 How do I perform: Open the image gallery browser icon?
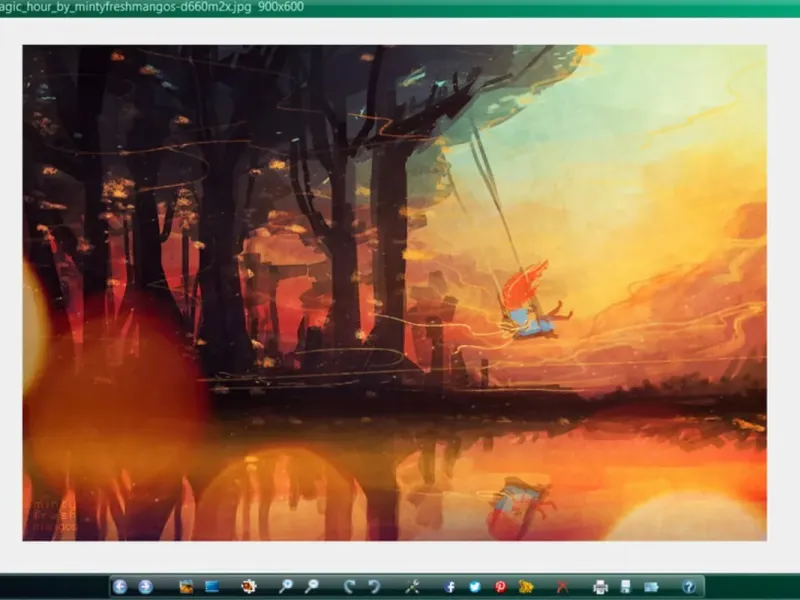pos(186,587)
